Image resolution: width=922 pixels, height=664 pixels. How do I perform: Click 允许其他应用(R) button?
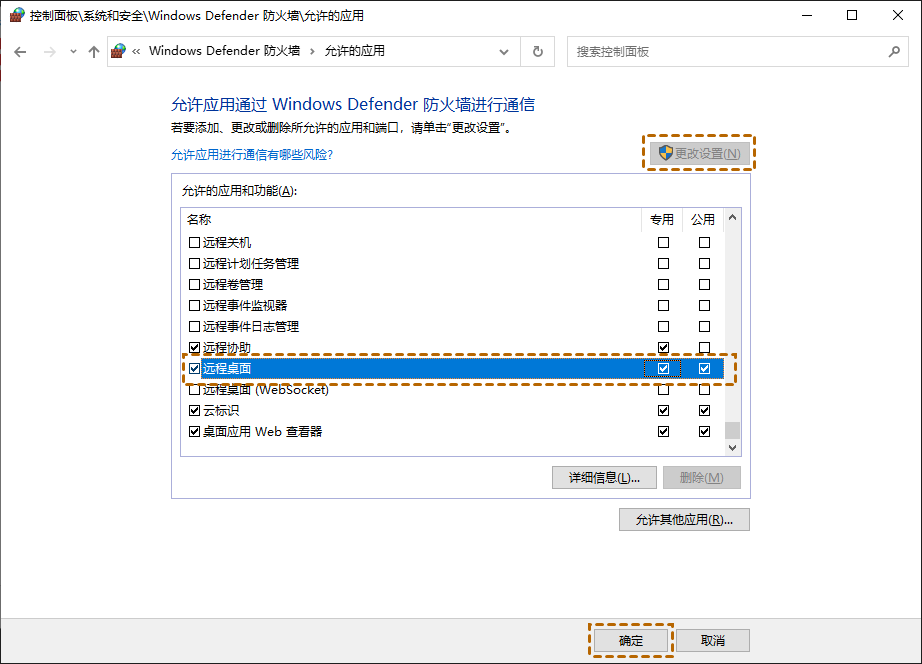pos(684,519)
